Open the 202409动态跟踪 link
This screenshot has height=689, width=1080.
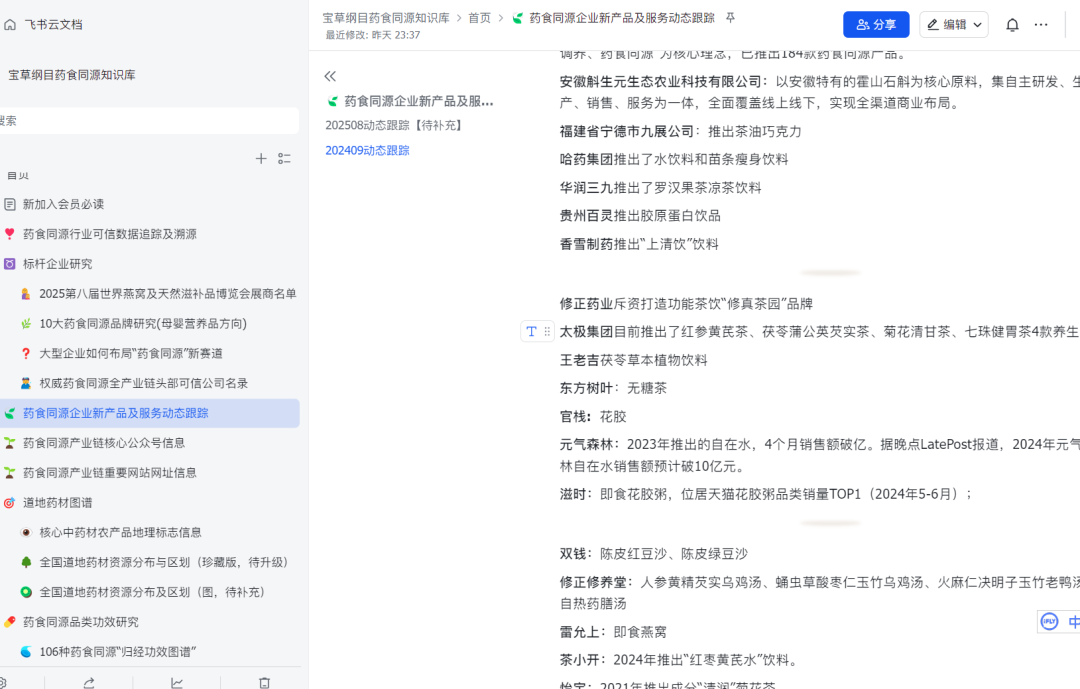(367, 150)
